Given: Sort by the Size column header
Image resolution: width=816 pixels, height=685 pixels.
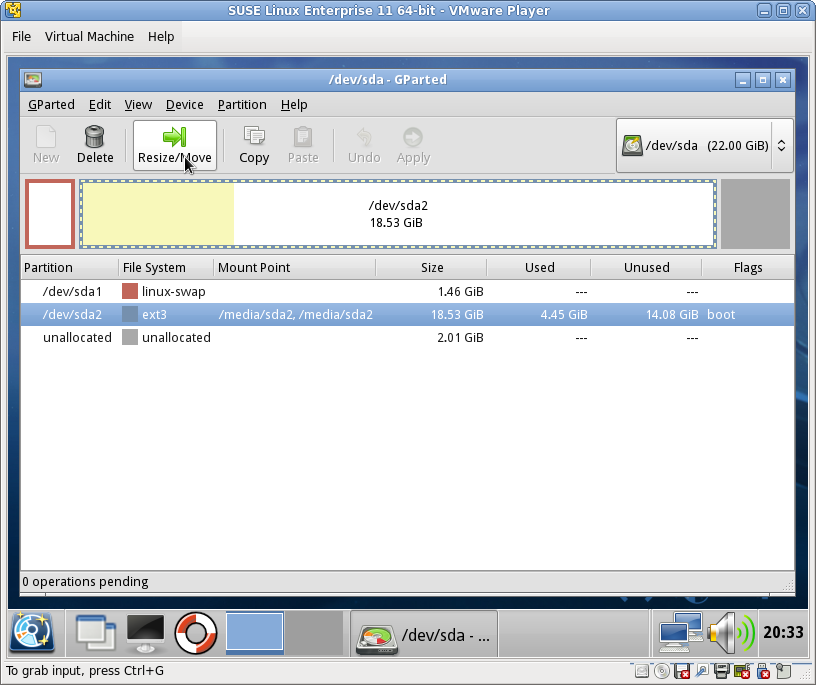Looking at the screenshot, I should coord(431,268).
